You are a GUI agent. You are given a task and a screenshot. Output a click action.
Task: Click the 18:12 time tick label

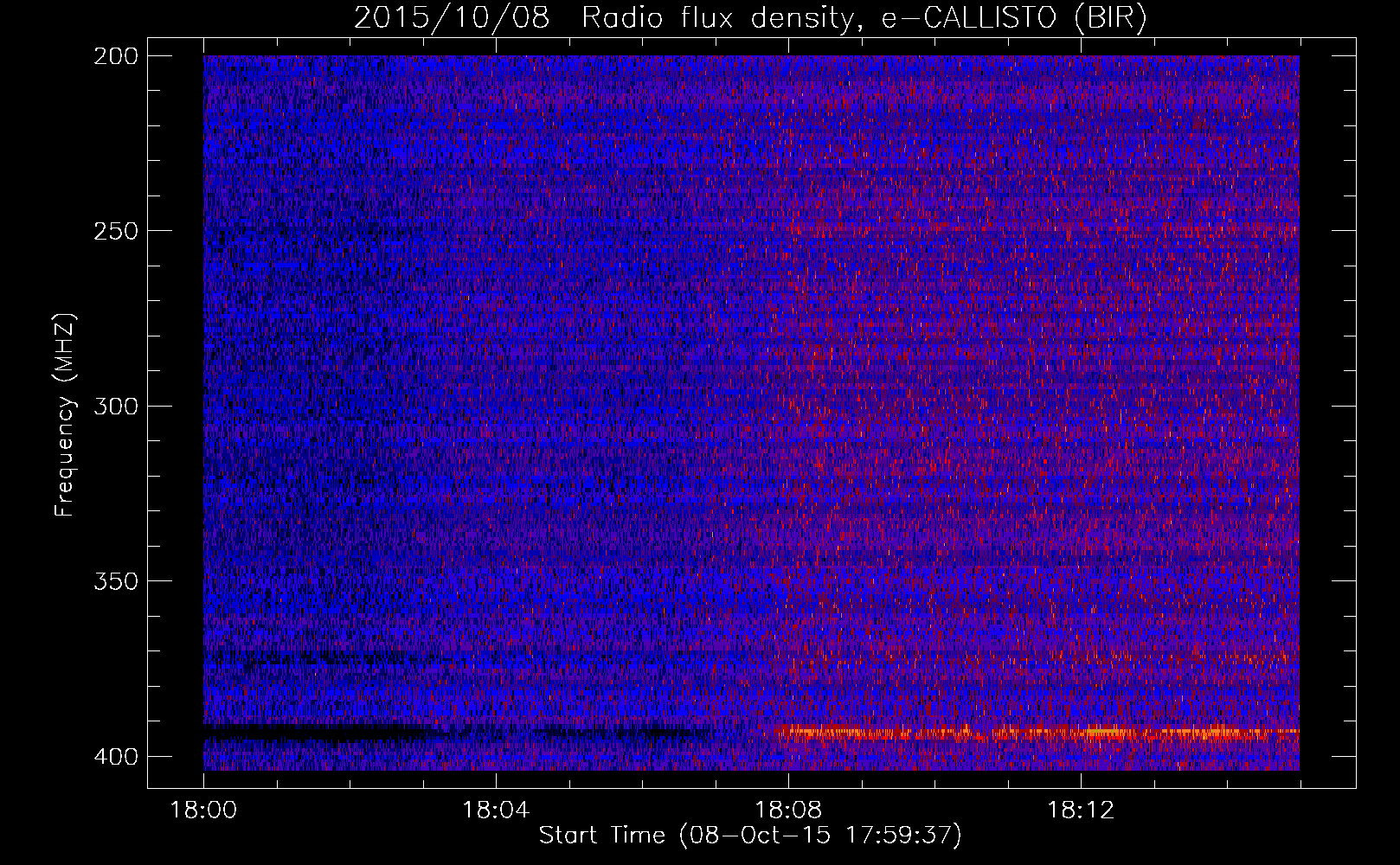[x=1081, y=811]
